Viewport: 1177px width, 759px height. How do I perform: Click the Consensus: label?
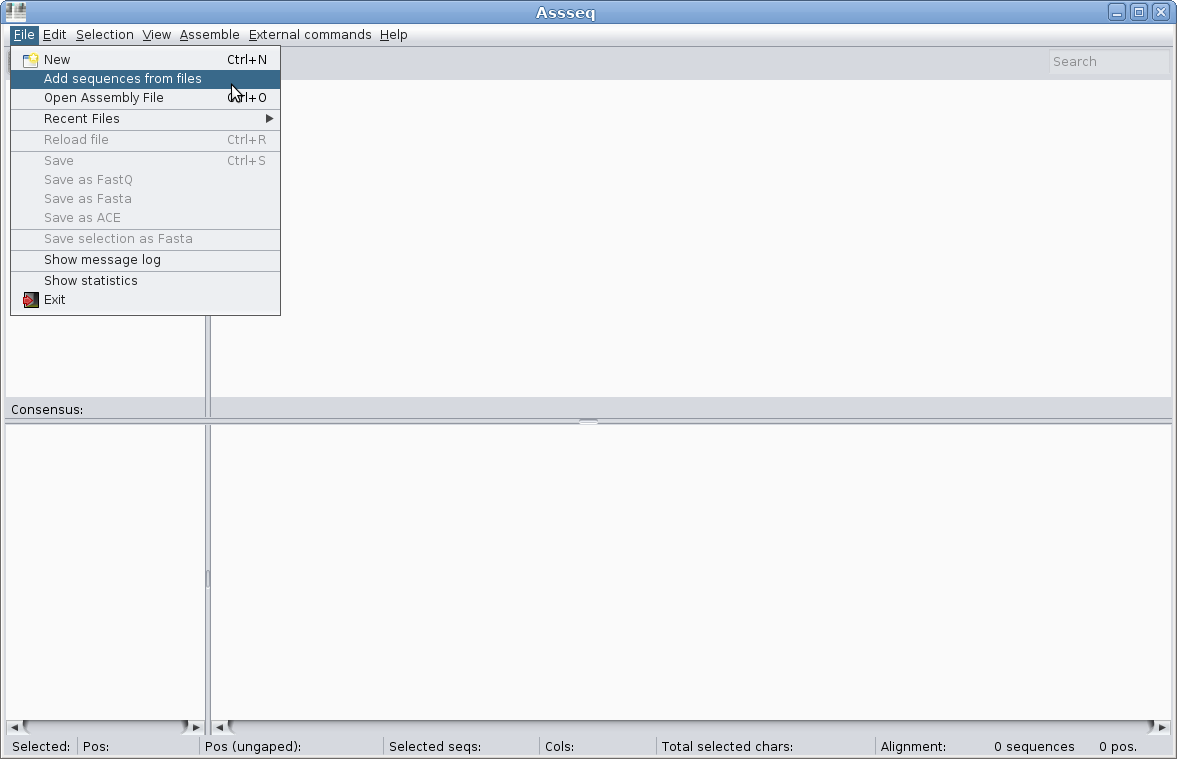[x=47, y=410]
